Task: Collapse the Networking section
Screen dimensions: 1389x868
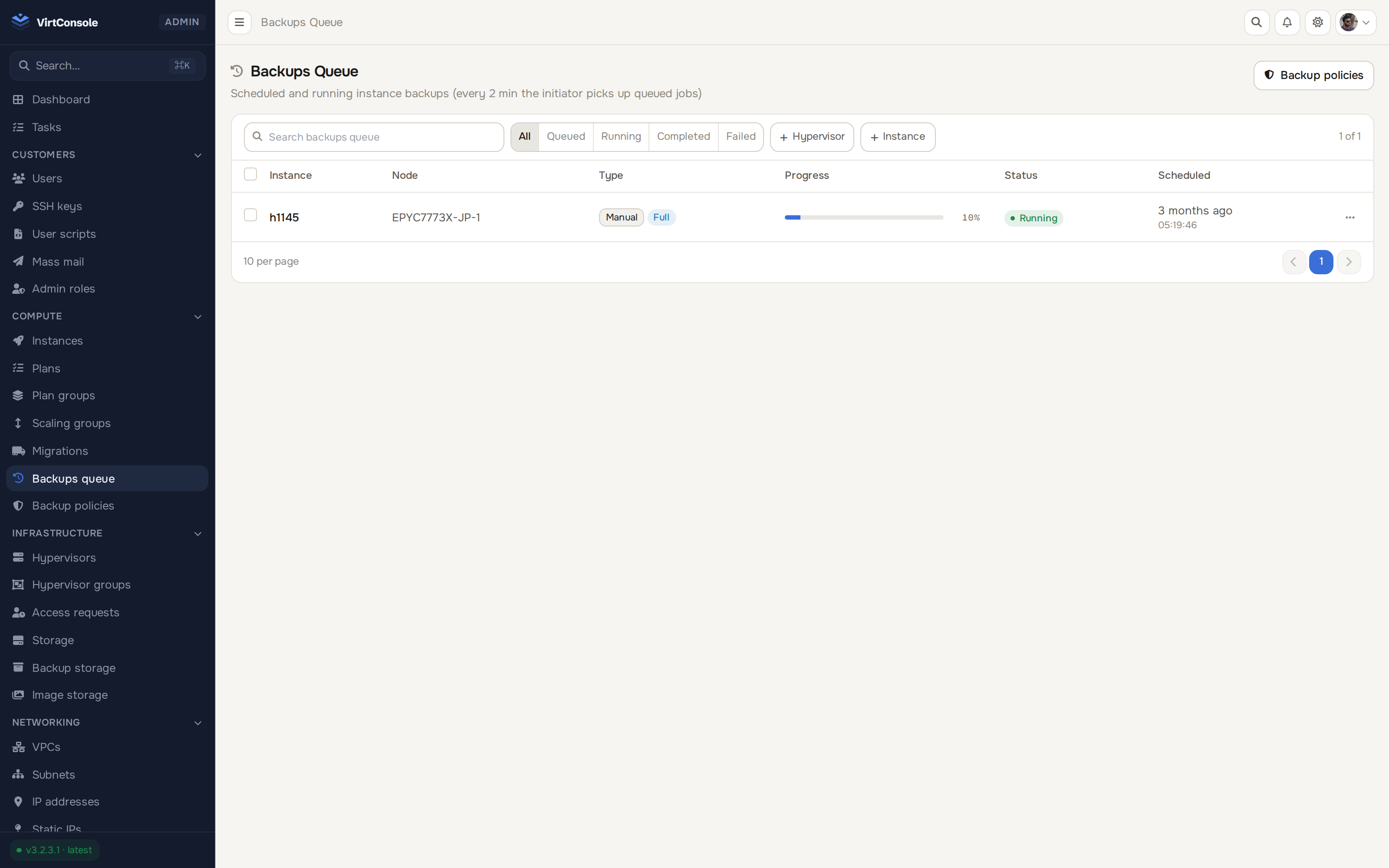Action: [x=107, y=722]
